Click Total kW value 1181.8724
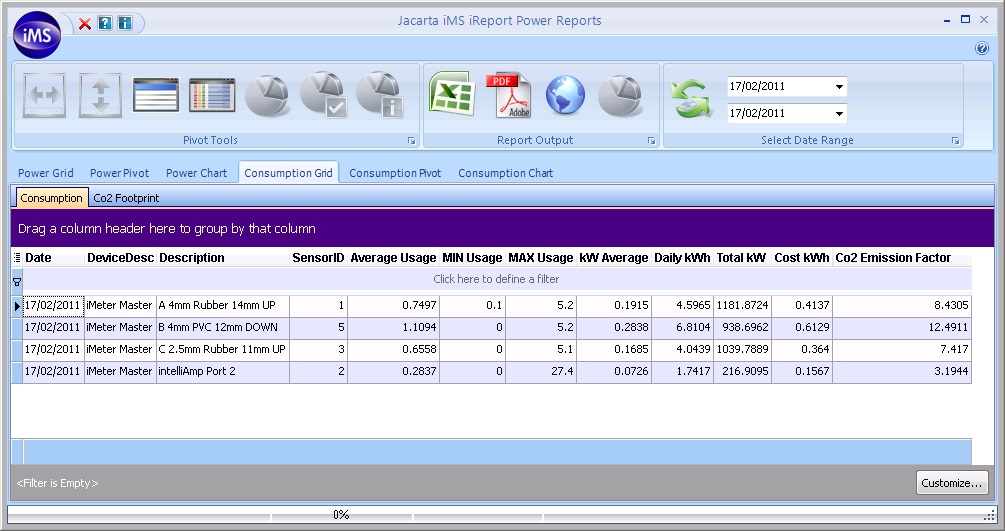 (742, 305)
